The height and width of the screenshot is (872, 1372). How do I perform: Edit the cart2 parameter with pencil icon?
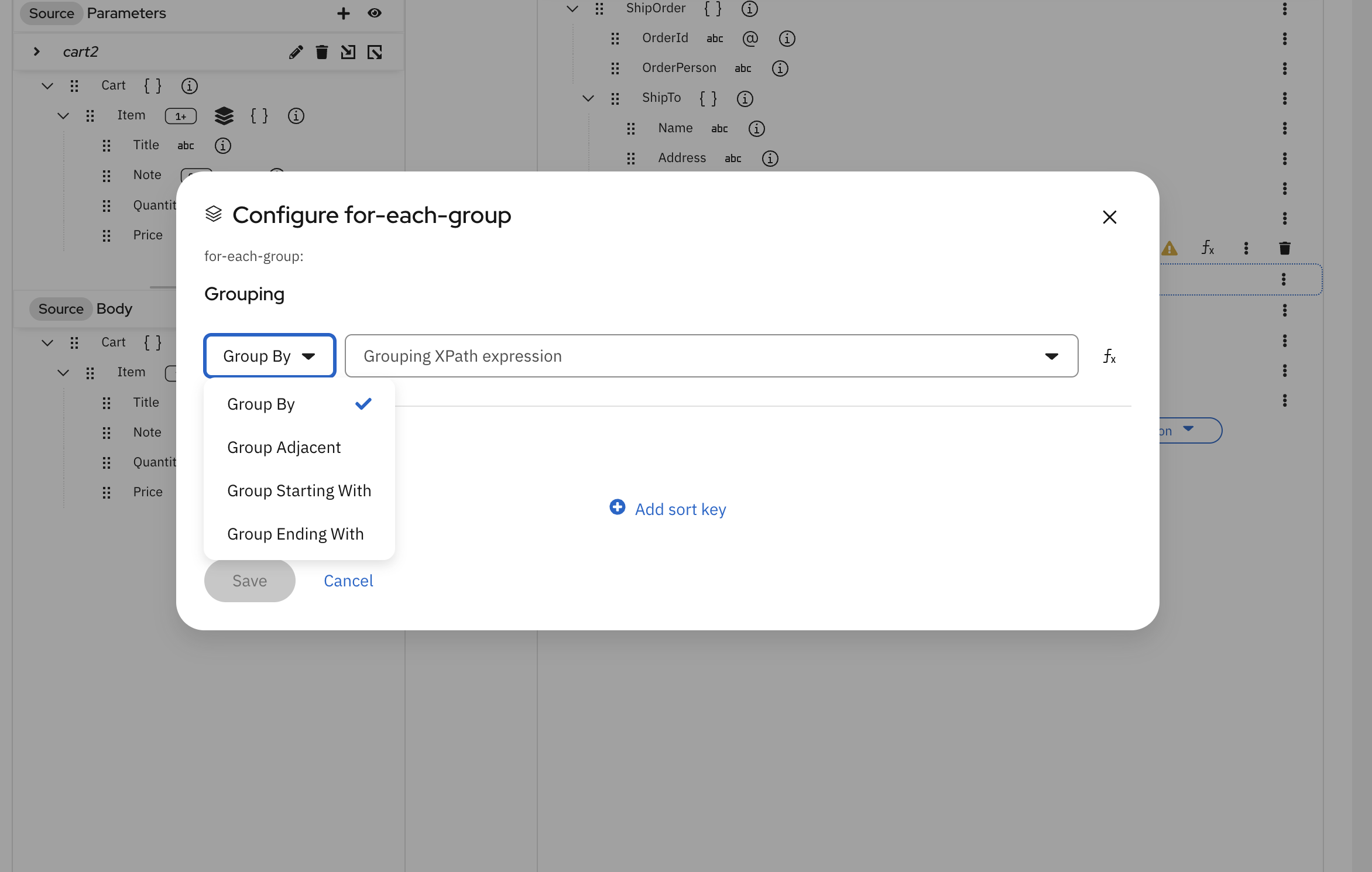pos(296,52)
